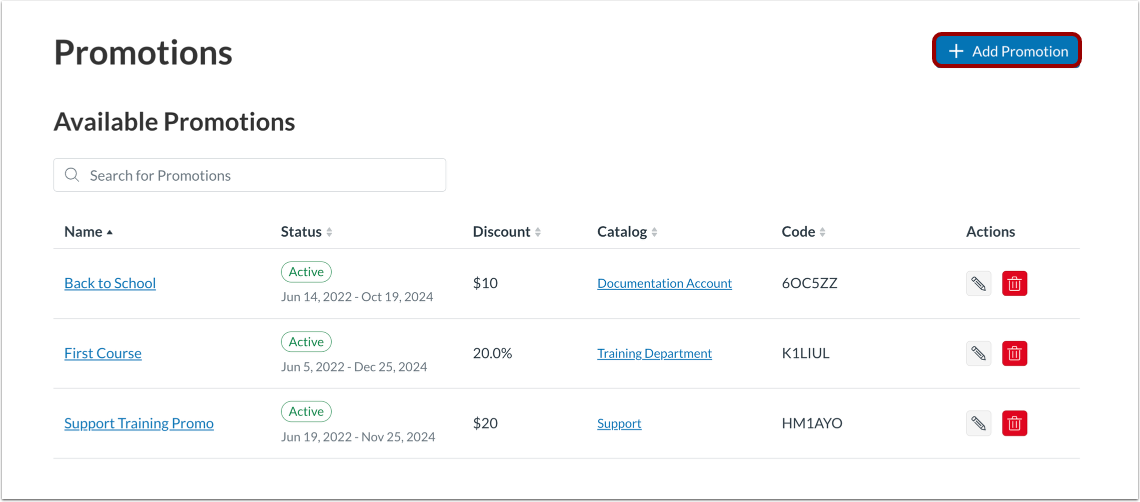Open the Support catalog link

tap(619, 423)
